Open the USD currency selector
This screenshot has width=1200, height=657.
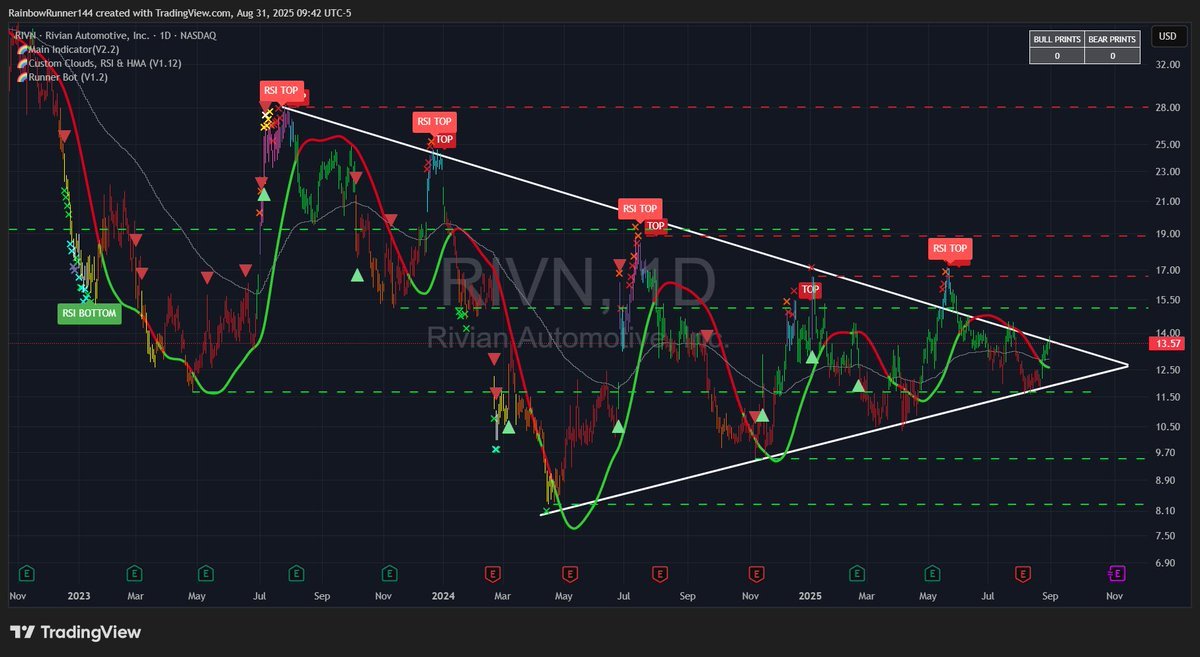coord(1166,37)
